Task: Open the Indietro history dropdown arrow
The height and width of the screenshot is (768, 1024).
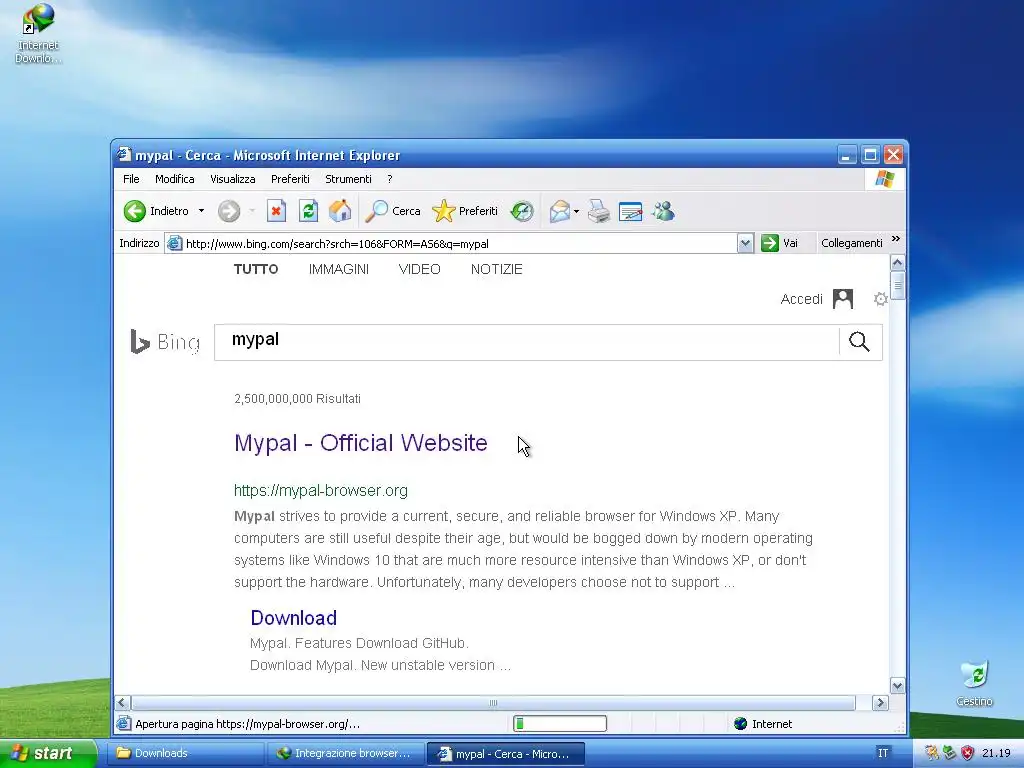Action: pos(201,211)
